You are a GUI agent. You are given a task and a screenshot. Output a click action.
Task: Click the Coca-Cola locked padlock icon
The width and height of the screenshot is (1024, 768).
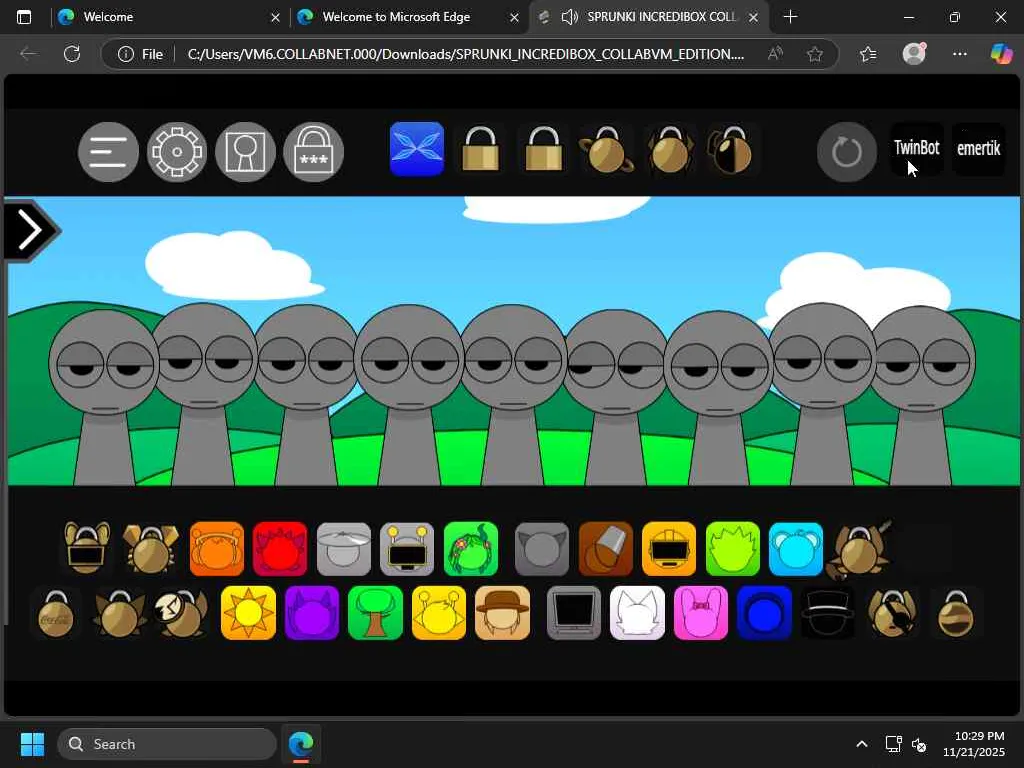tap(56, 613)
